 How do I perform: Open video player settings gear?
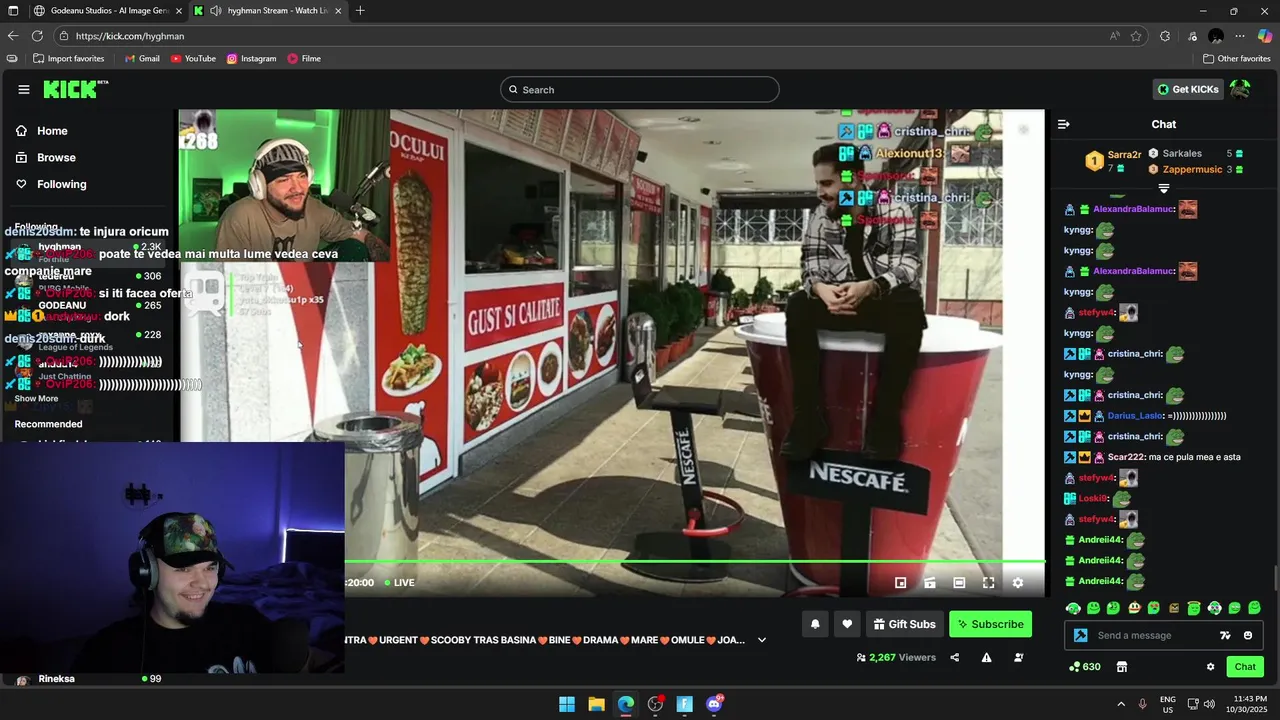pos(1018,583)
